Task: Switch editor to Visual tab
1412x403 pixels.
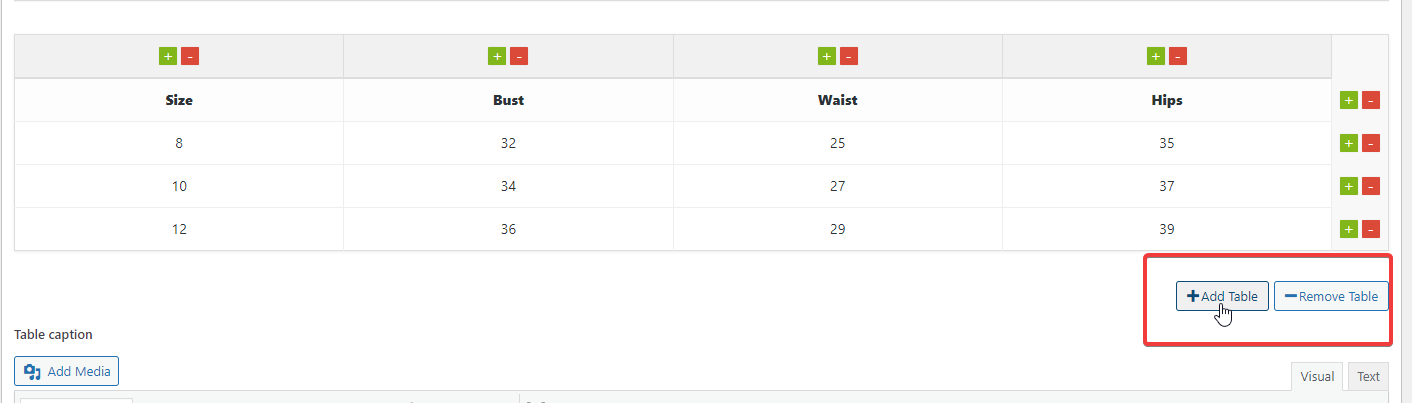Action: (1316, 377)
